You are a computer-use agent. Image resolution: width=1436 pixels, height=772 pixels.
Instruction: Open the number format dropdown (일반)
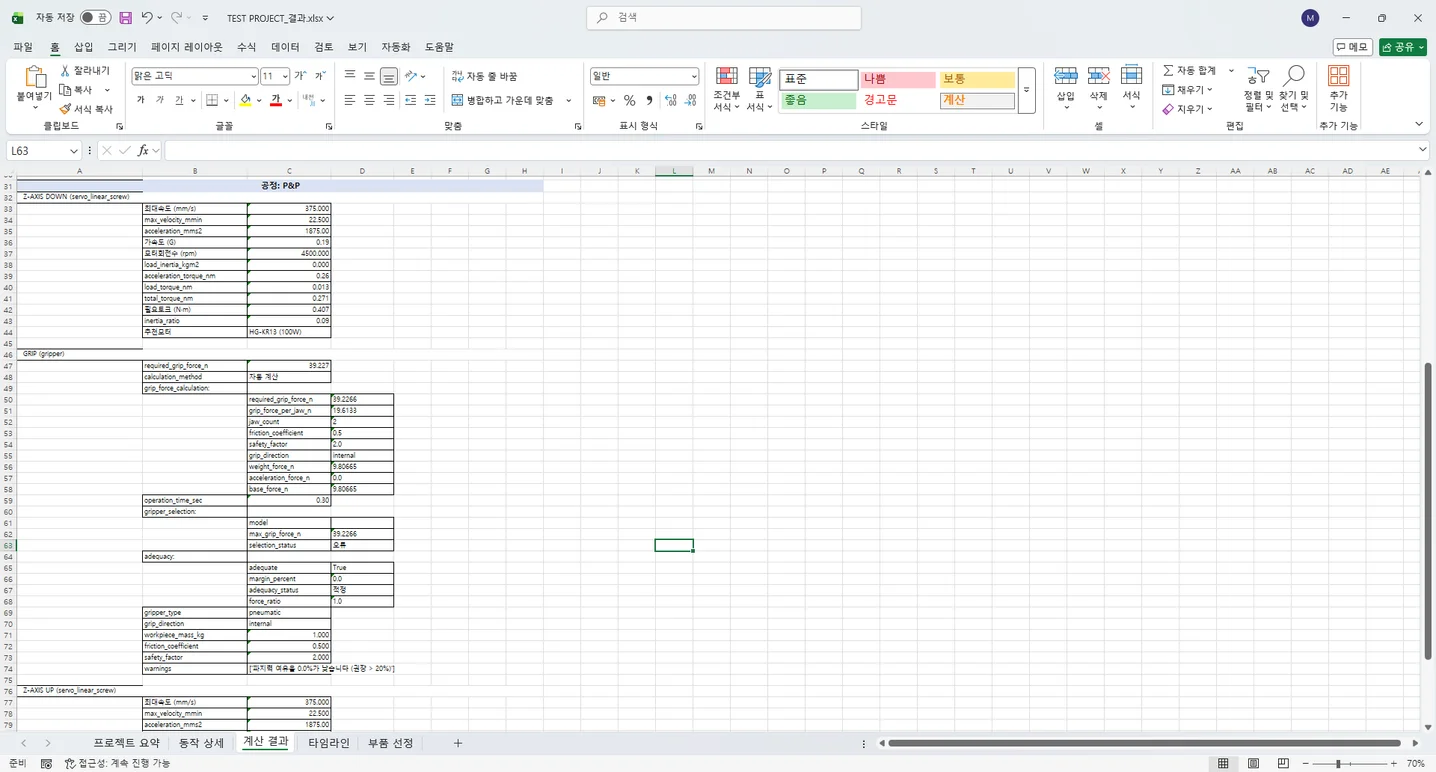tap(694, 76)
